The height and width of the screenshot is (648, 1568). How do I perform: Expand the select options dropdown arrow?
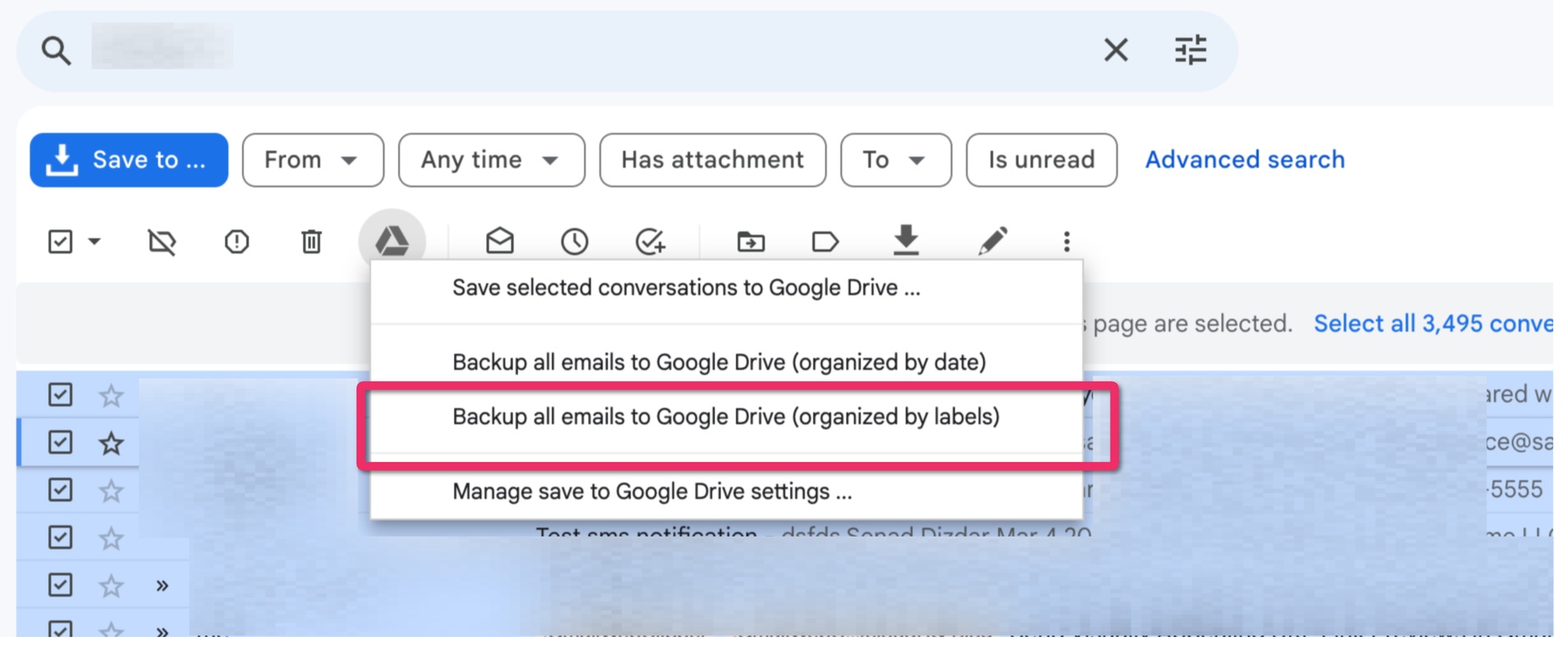(x=95, y=241)
